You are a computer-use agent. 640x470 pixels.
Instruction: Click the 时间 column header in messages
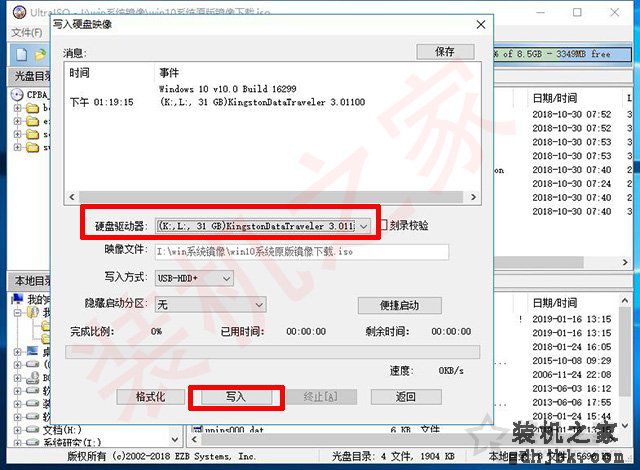click(x=79, y=73)
